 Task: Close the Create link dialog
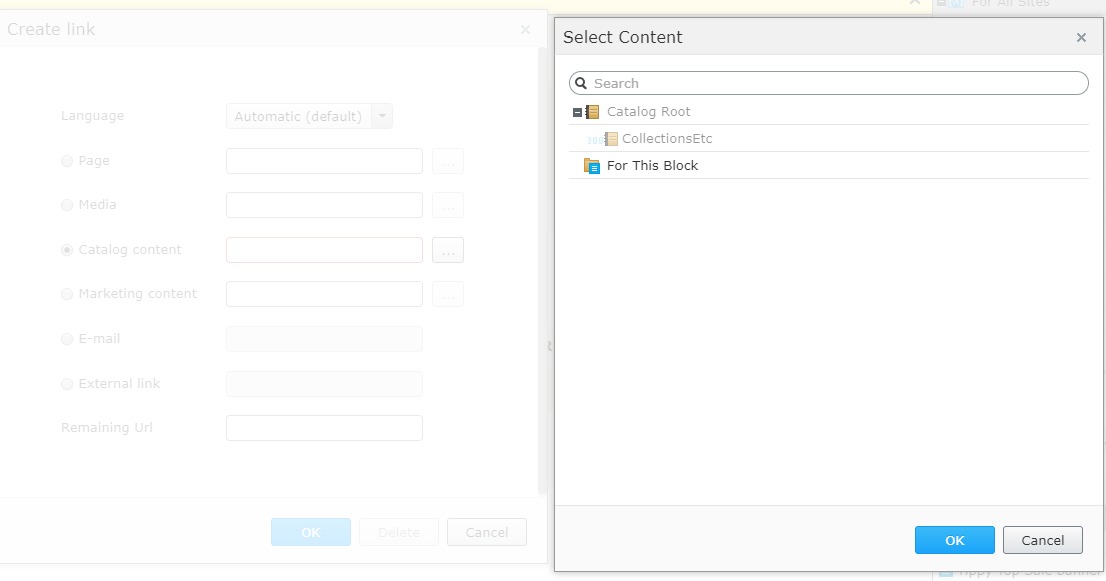525,30
